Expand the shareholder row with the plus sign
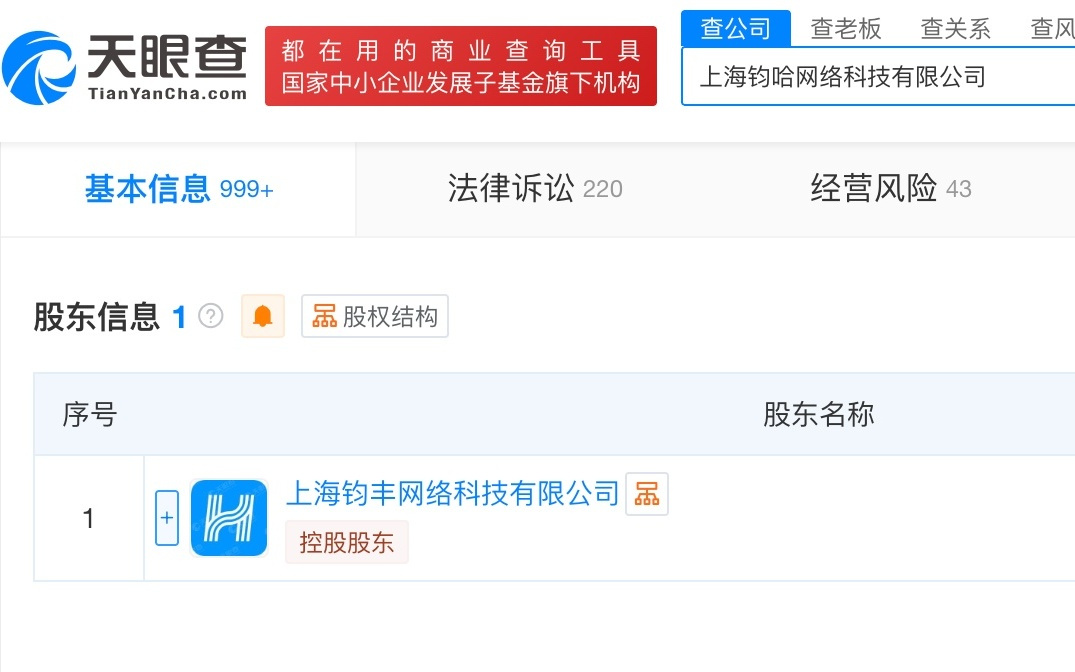 click(166, 517)
